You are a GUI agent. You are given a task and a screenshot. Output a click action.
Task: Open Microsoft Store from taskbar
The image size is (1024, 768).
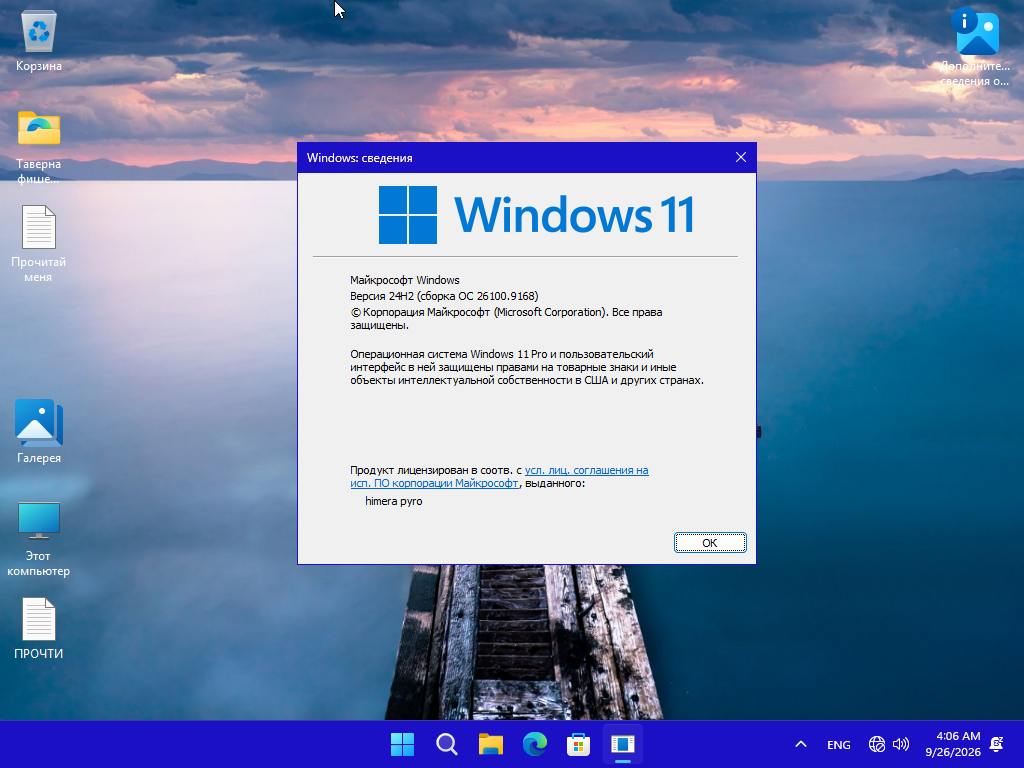579,744
